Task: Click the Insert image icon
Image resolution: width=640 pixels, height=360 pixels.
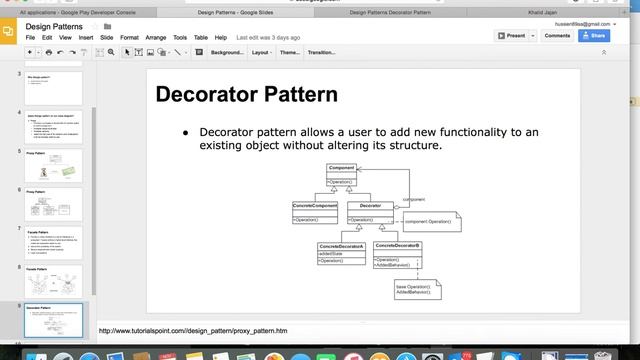Action: [x=150, y=52]
